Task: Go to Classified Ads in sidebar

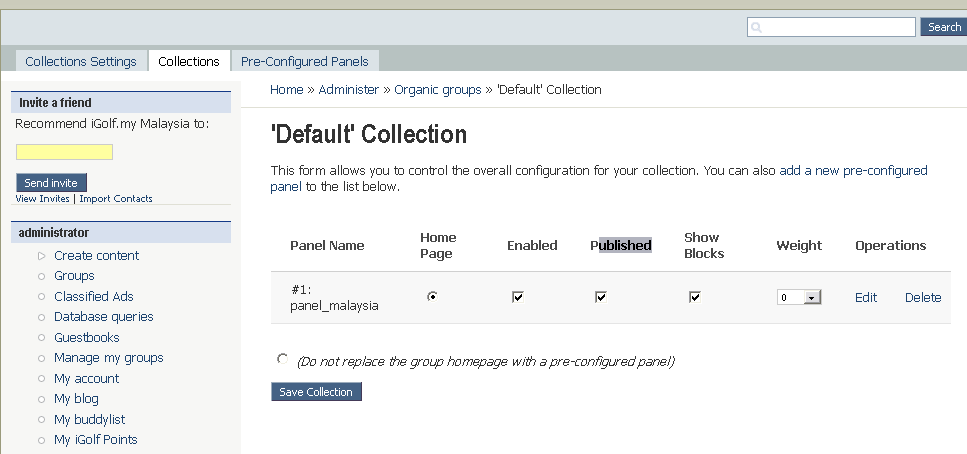Action: pos(93,297)
